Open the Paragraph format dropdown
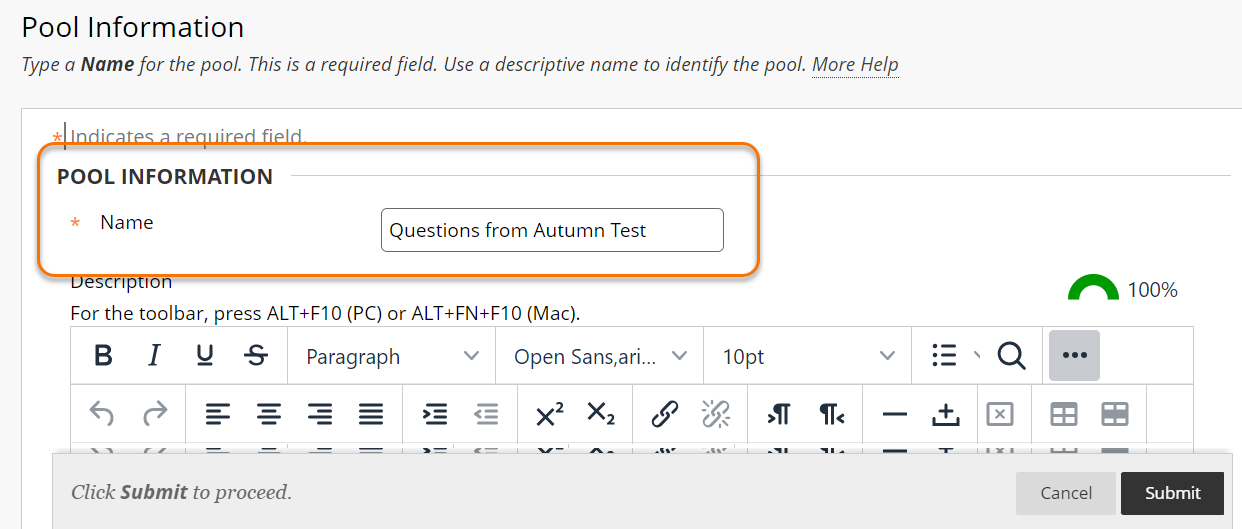1242x529 pixels. pyautogui.click(x=391, y=356)
